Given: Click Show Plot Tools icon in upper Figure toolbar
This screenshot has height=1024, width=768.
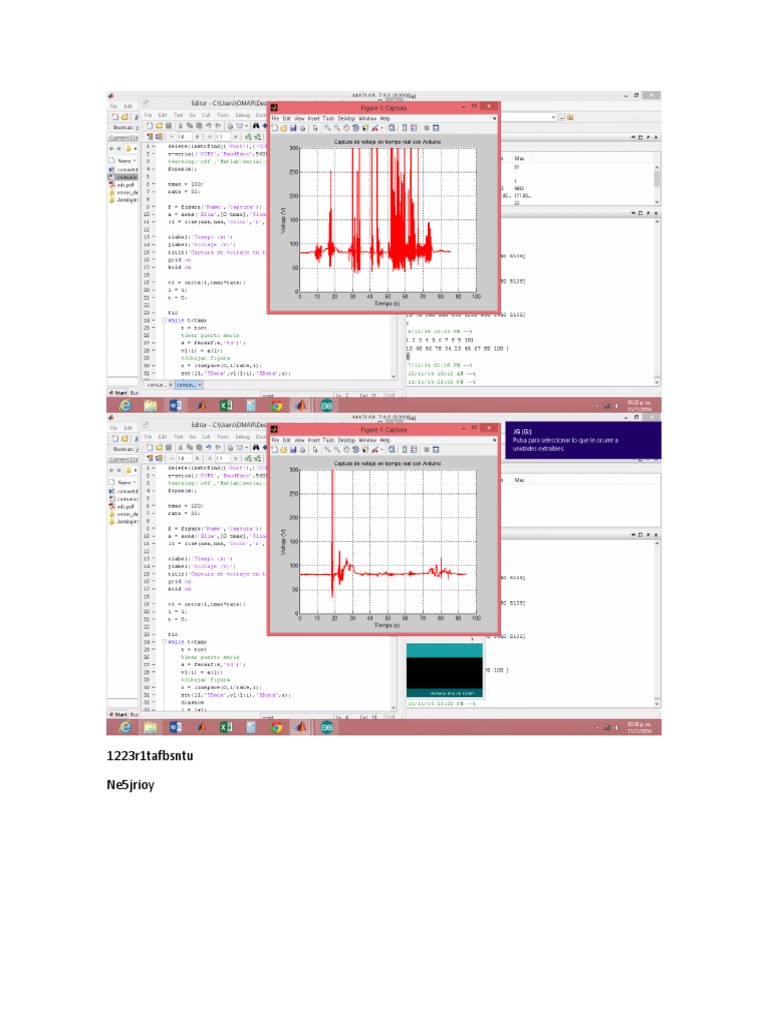Looking at the screenshot, I should pyautogui.click(x=436, y=128).
